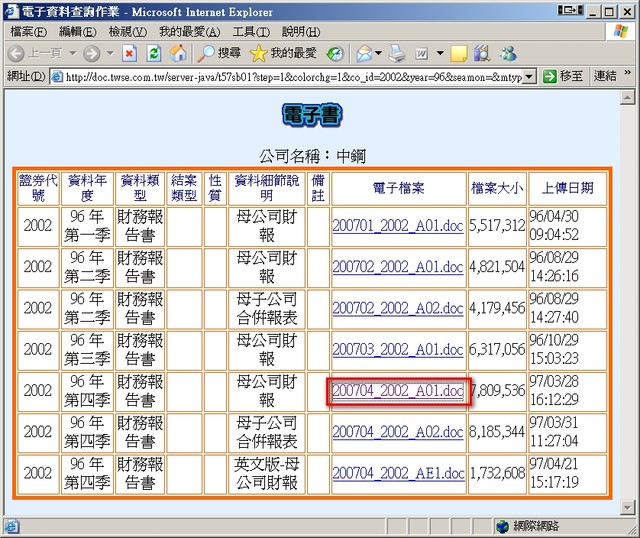640x538 pixels.
Task: Open the 我的最愛 favorites toolbar button
Action: 283,53
